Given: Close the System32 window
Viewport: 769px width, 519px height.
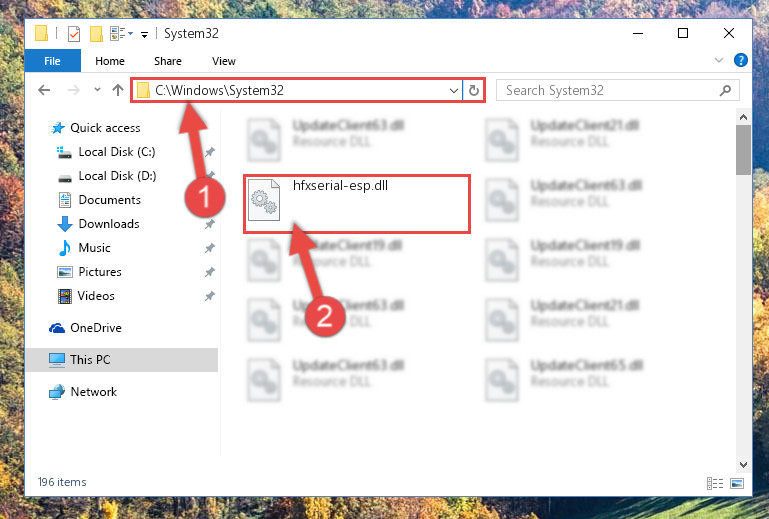Looking at the screenshot, I should click(729, 33).
